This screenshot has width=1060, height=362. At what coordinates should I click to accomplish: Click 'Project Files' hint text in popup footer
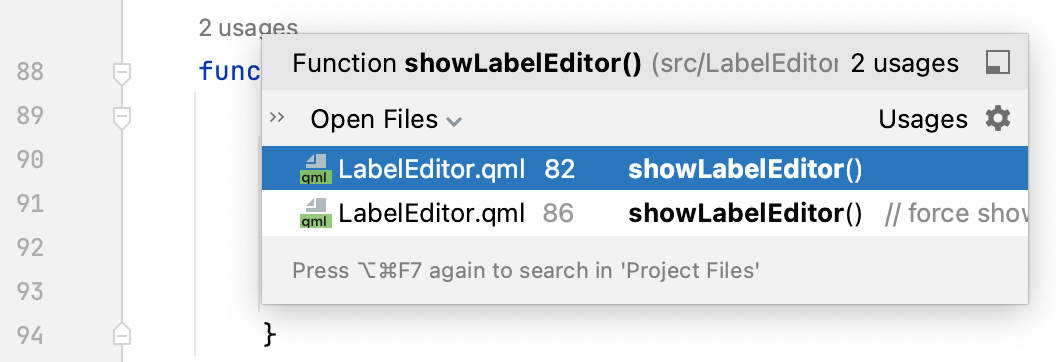point(690,271)
